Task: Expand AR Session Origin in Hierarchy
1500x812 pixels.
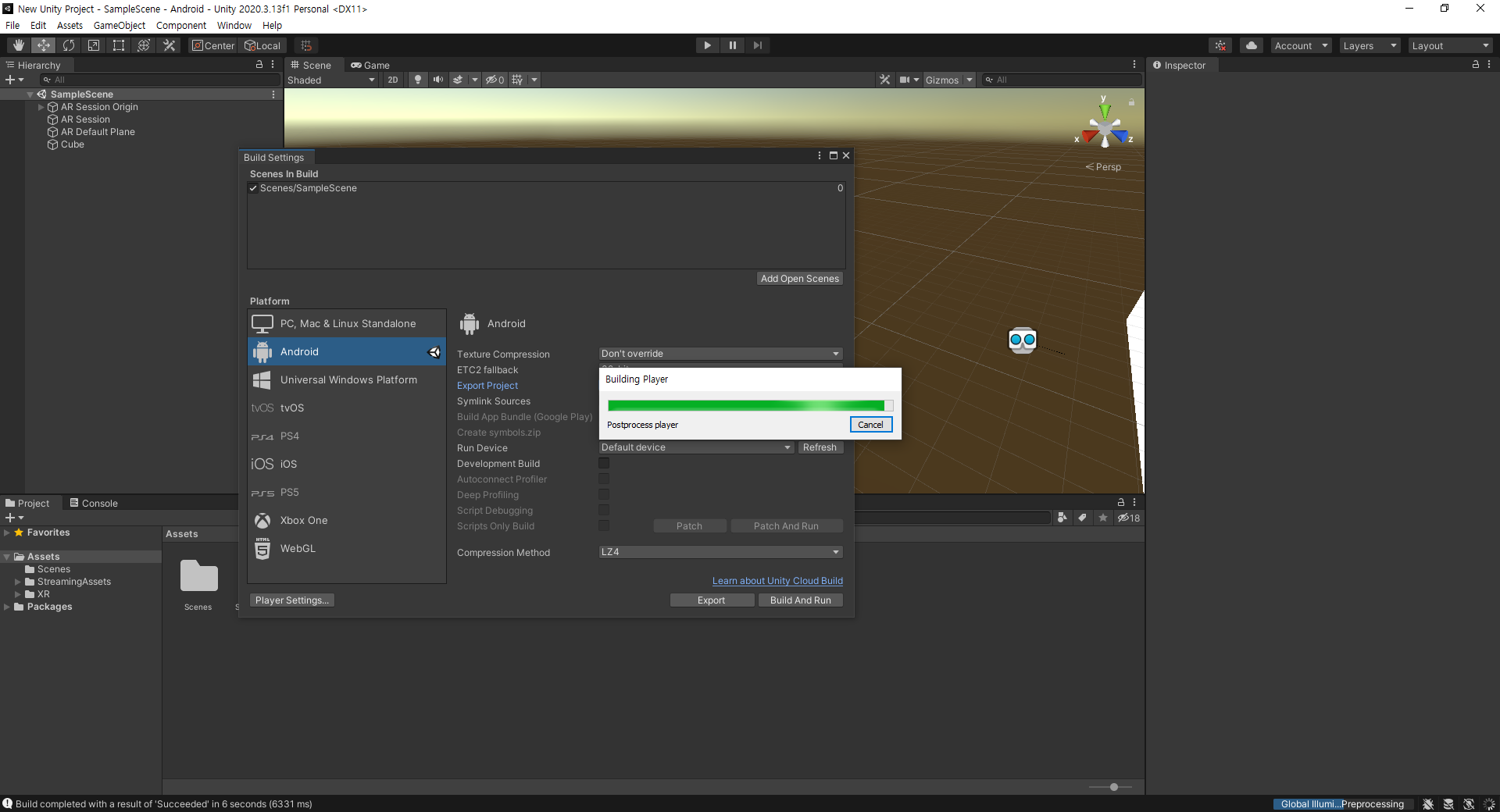Action: pos(41,107)
